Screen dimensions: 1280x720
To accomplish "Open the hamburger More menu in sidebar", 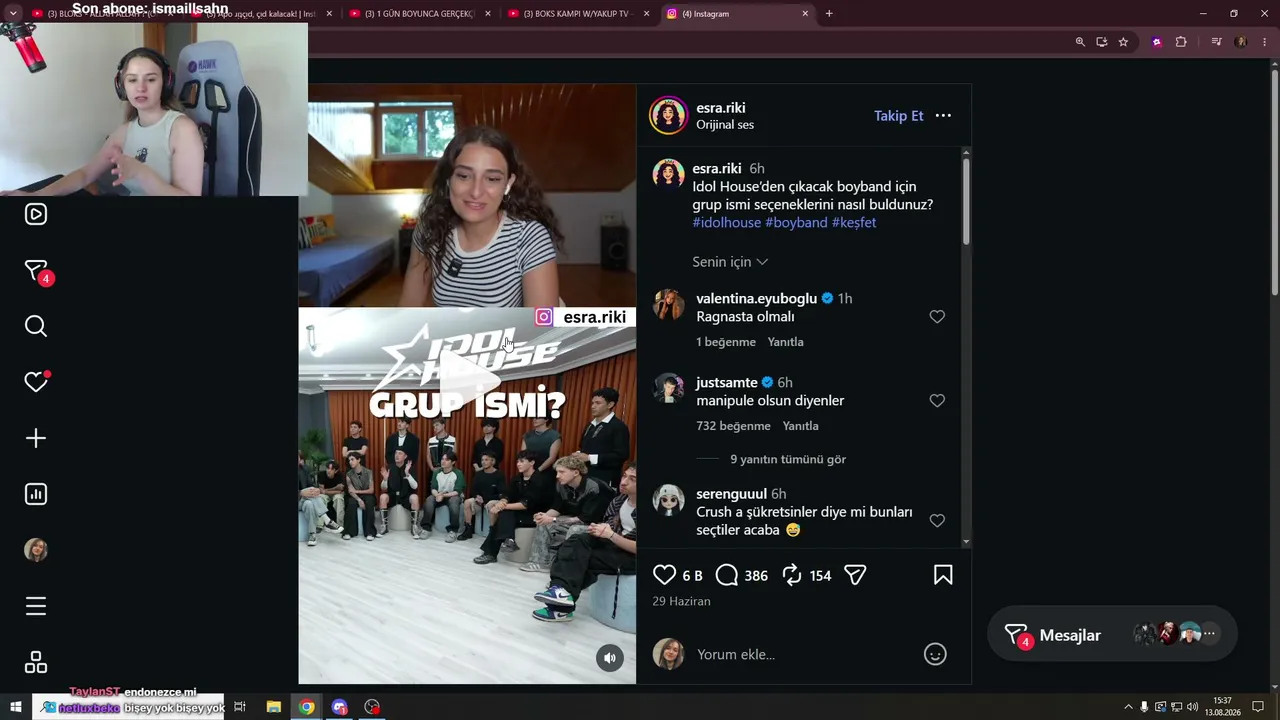I will coord(36,606).
